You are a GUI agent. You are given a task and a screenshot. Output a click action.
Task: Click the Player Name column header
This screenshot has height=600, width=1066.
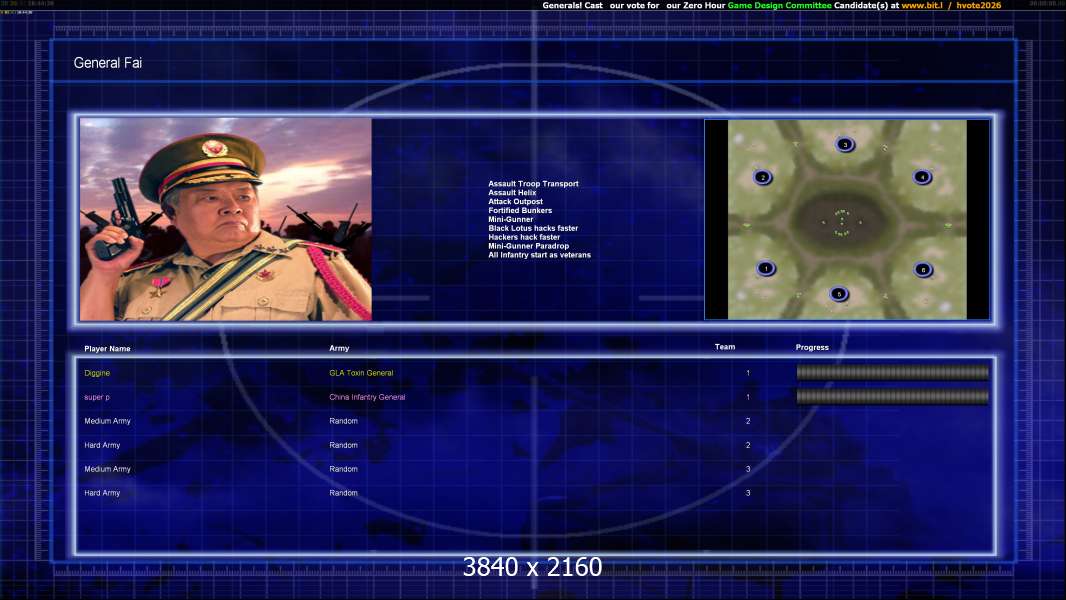pos(107,349)
